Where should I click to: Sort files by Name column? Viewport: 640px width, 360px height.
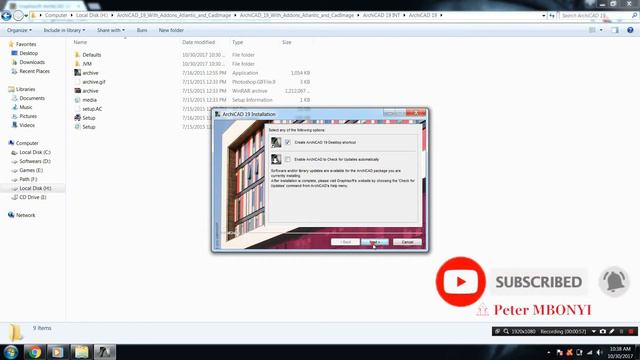click(x=80, y=42)
